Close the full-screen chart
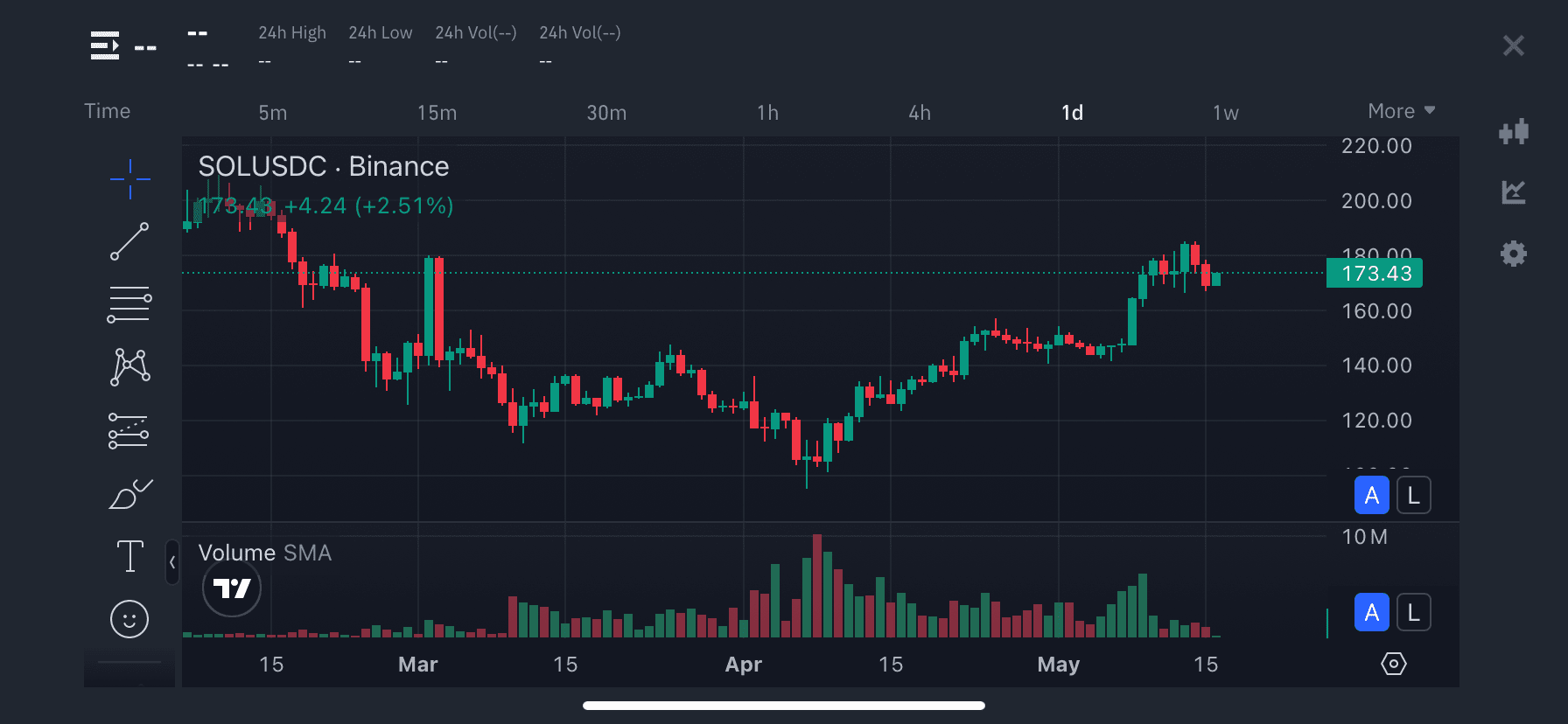This screenshot has width=1568, height=724. [x=1514, y=45]
